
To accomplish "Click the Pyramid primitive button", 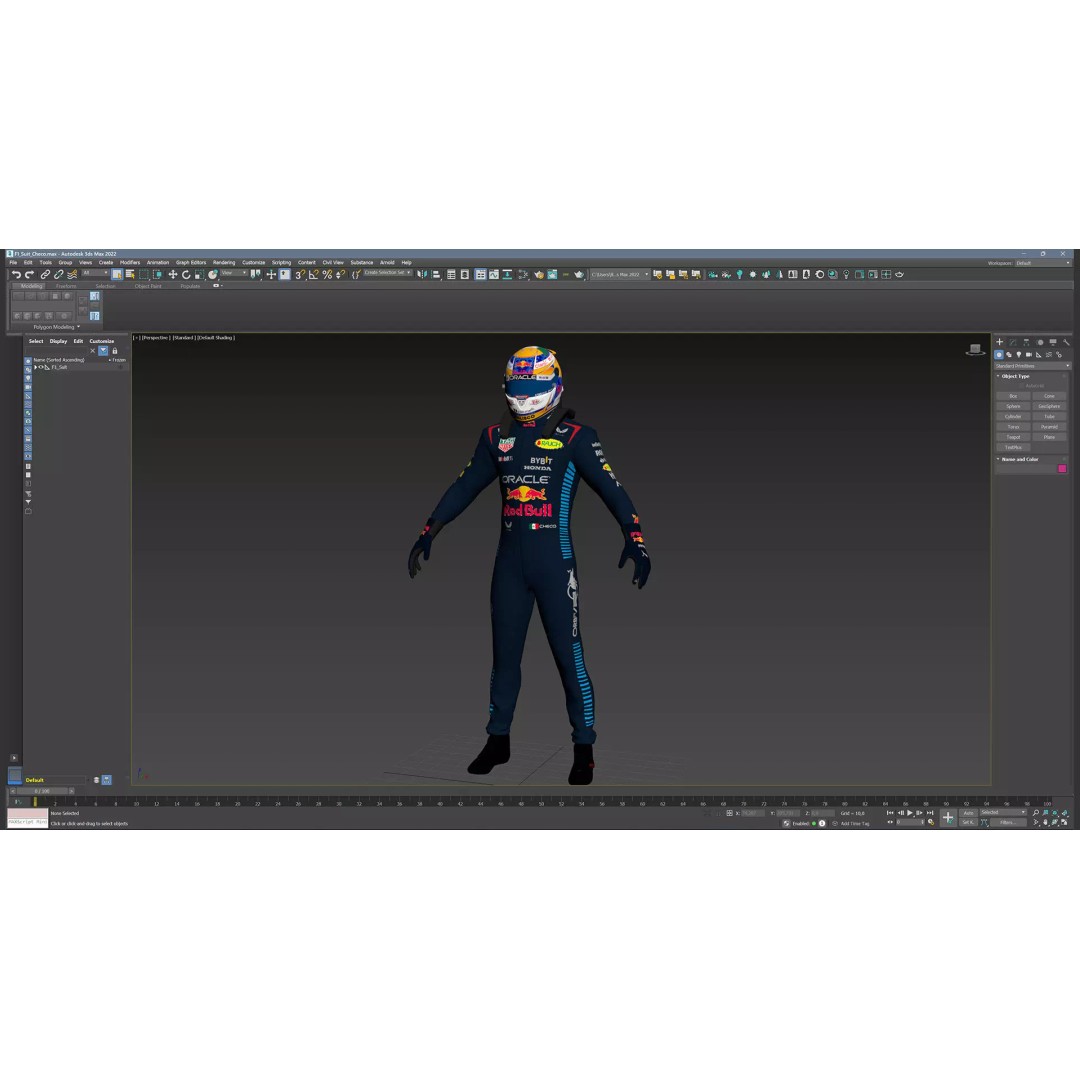I will point(1049,427).
